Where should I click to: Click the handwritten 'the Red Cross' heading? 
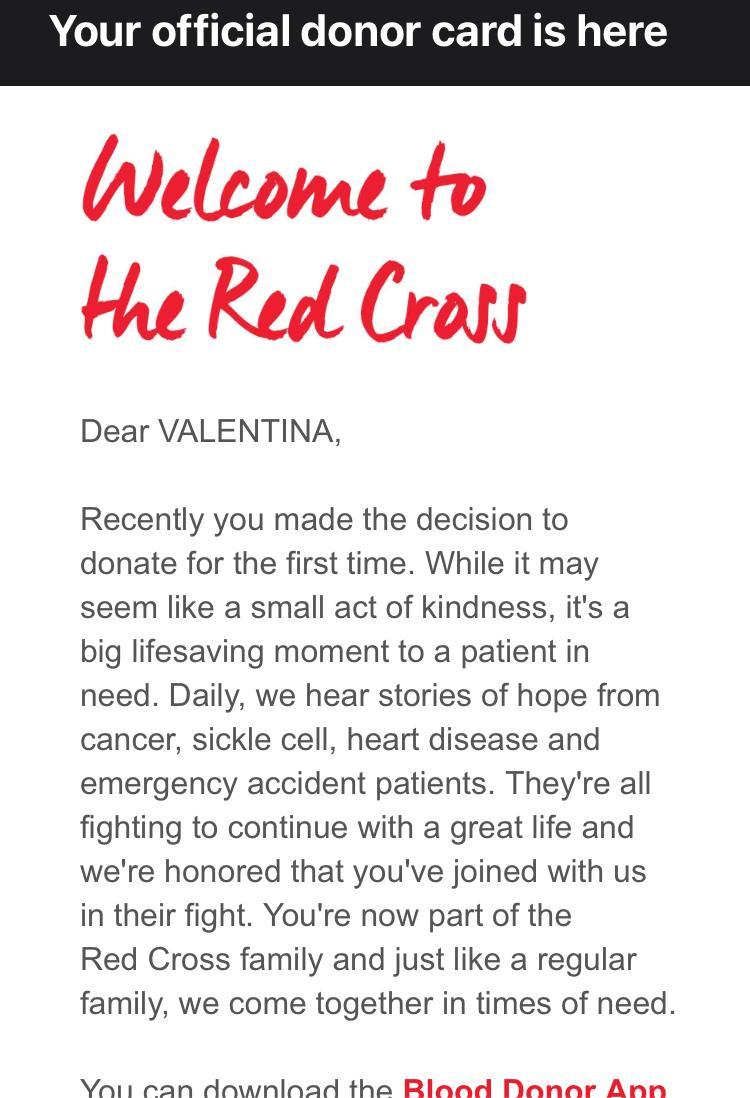click(x=303, y=299)
